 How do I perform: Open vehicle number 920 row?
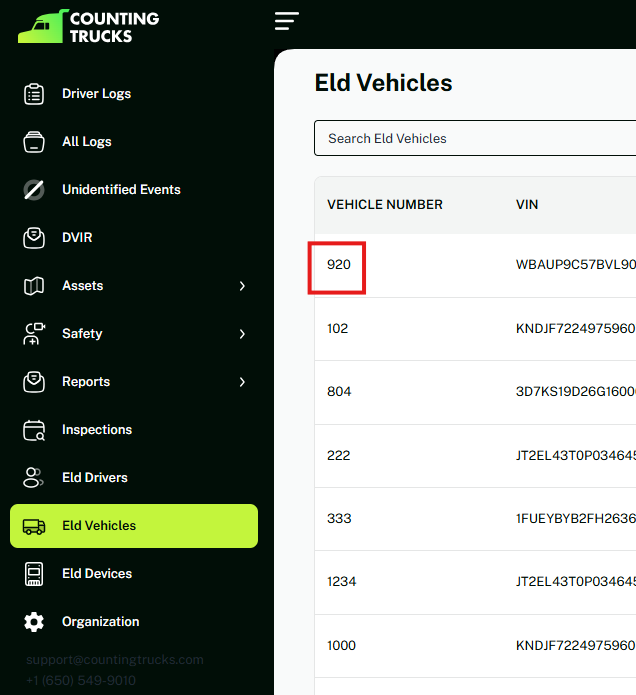[x=338, y=266]
